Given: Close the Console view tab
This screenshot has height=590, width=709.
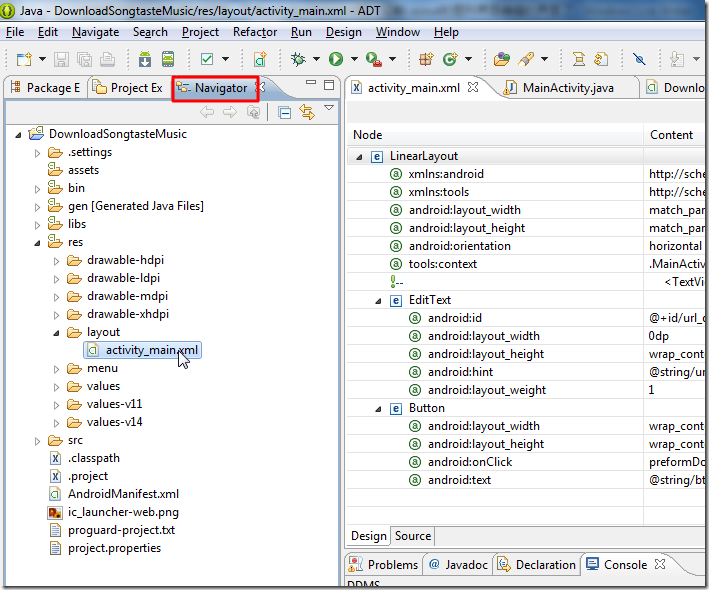Looking at the screenshot, I should pos(660,564).
